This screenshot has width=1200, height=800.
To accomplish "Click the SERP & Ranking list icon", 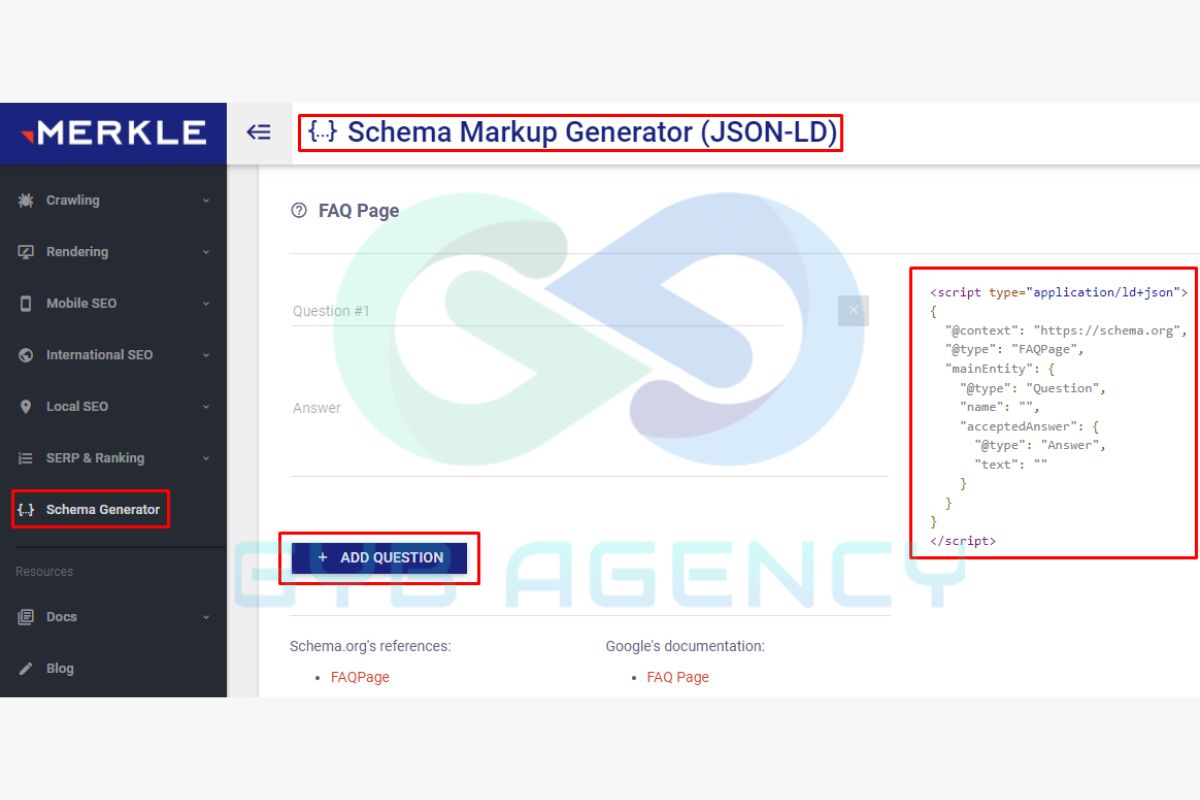I will [26, 458].
